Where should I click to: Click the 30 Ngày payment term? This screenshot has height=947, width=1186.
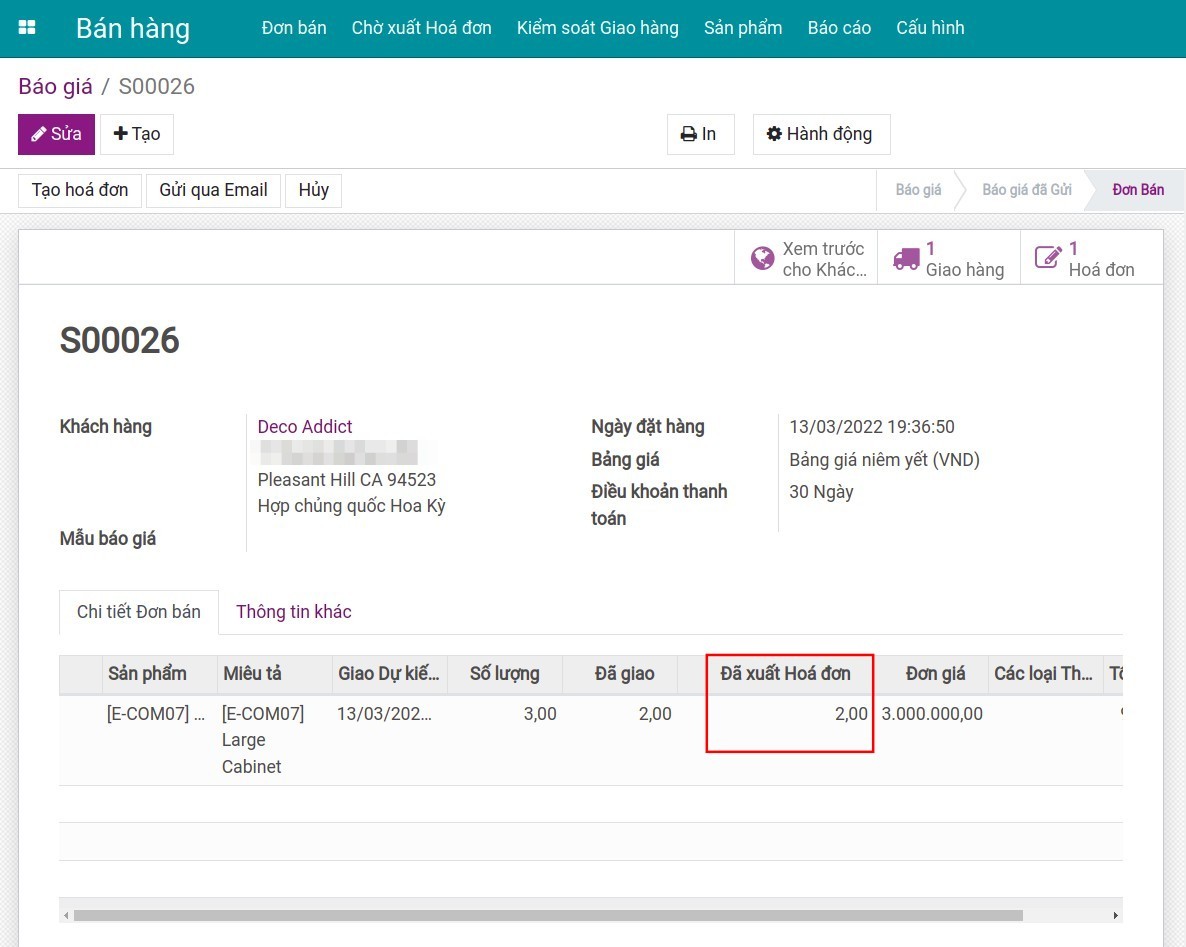pyautogui.click(x=821, y=492)
